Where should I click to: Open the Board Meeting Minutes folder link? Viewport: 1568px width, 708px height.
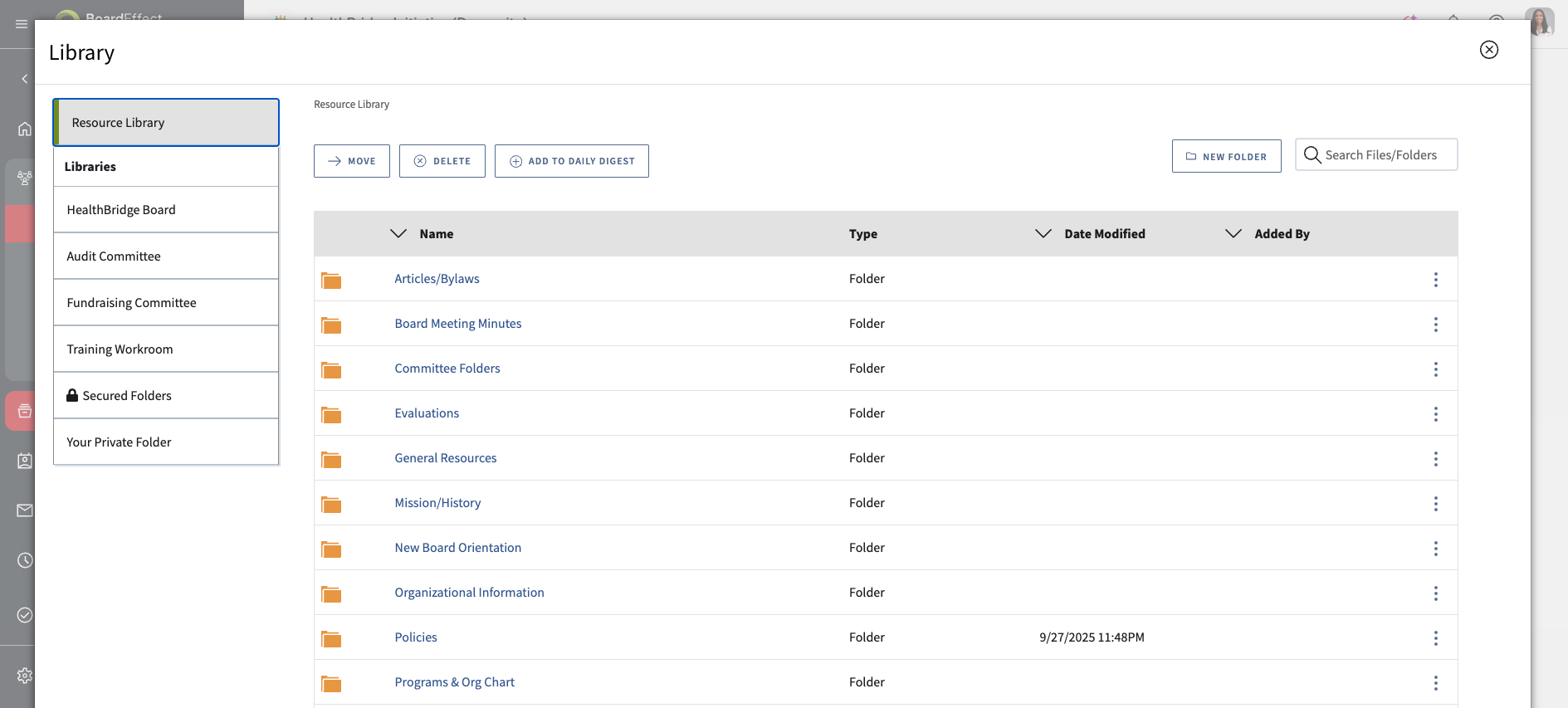point(458,324)
